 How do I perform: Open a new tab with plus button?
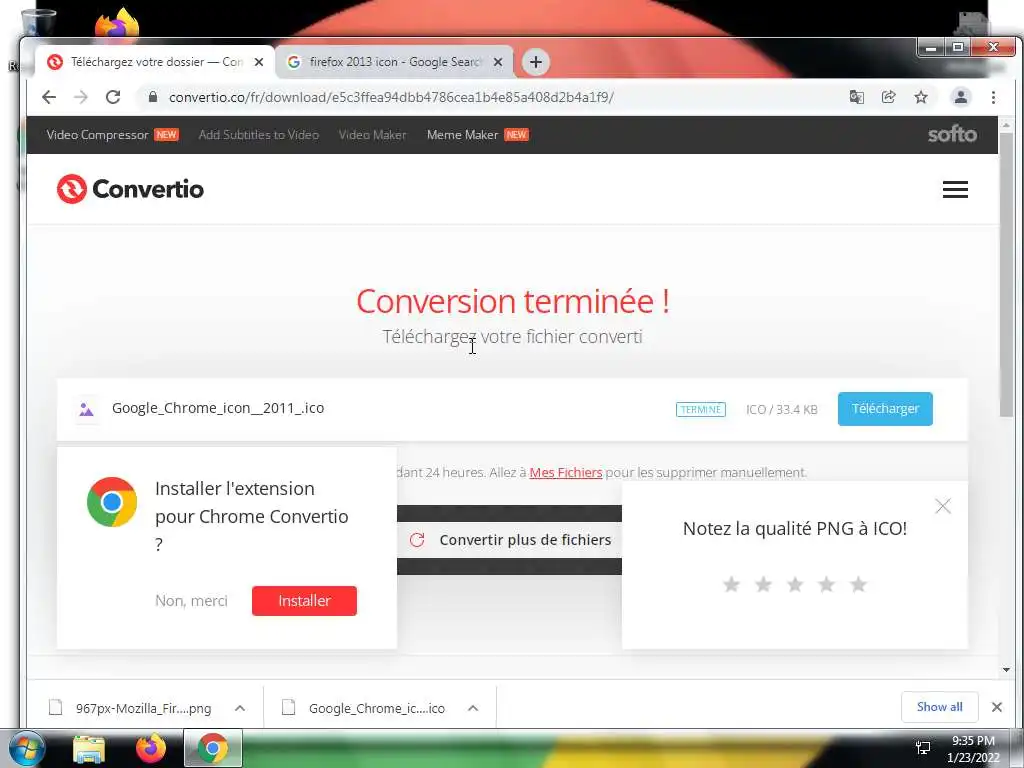tap(536, 62)
